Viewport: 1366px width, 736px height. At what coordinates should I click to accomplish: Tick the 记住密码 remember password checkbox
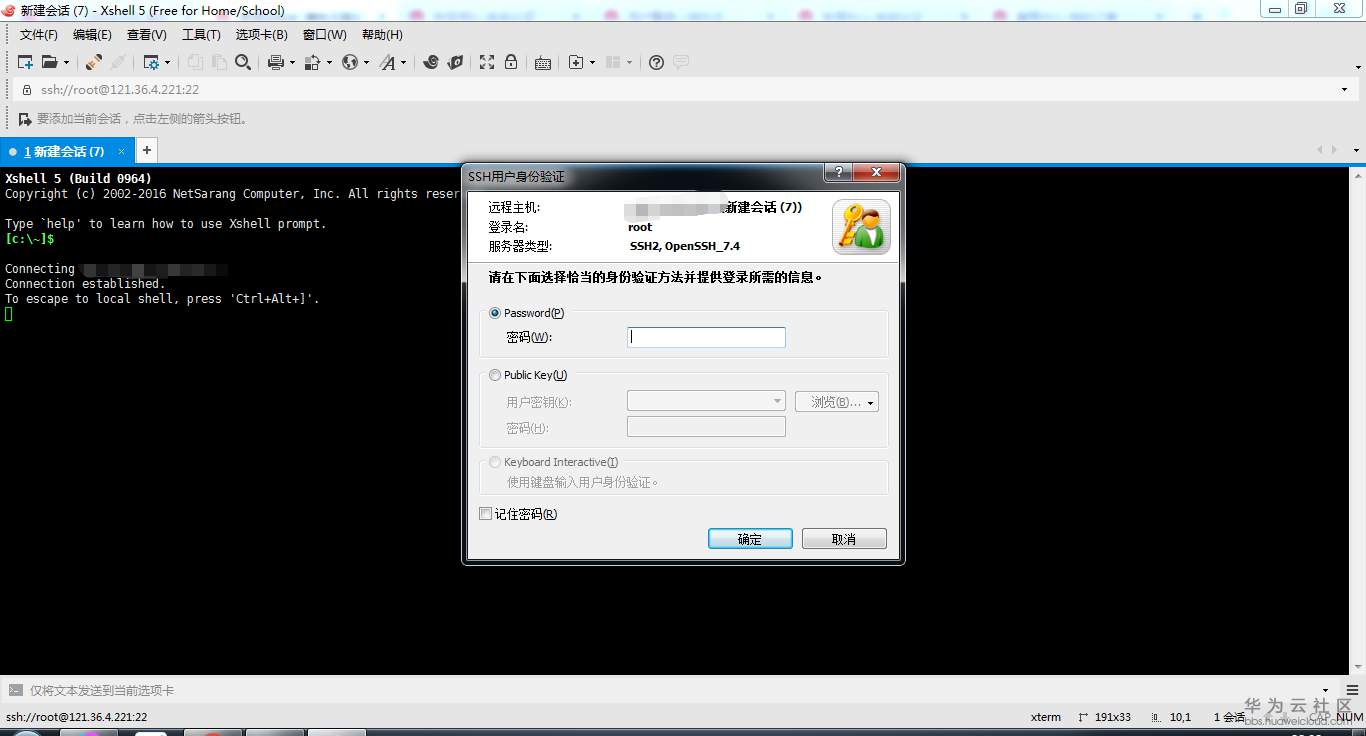486,514
